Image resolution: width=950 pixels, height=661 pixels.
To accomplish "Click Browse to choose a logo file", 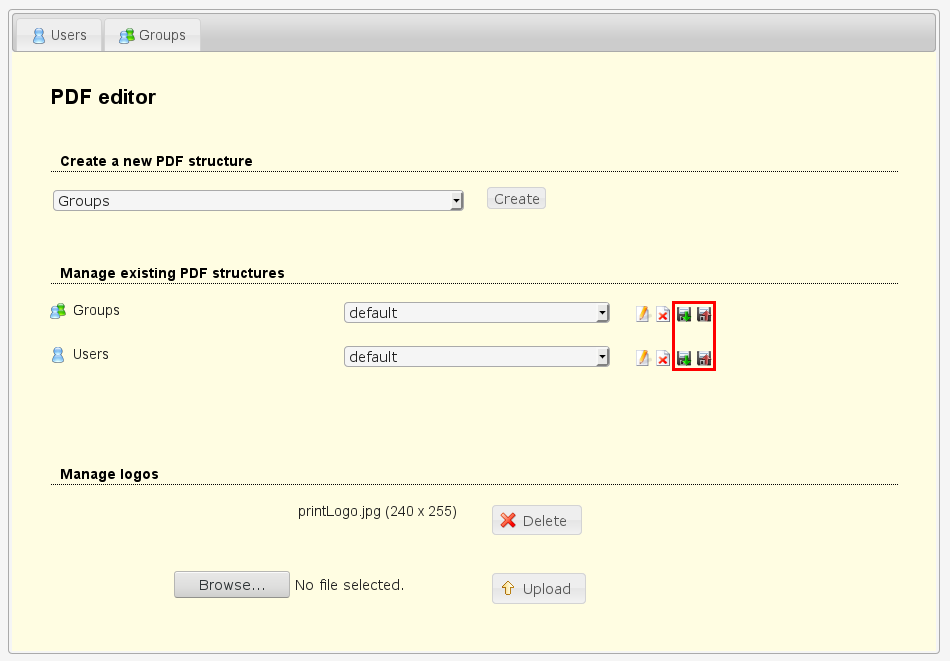I will point(231,585).
